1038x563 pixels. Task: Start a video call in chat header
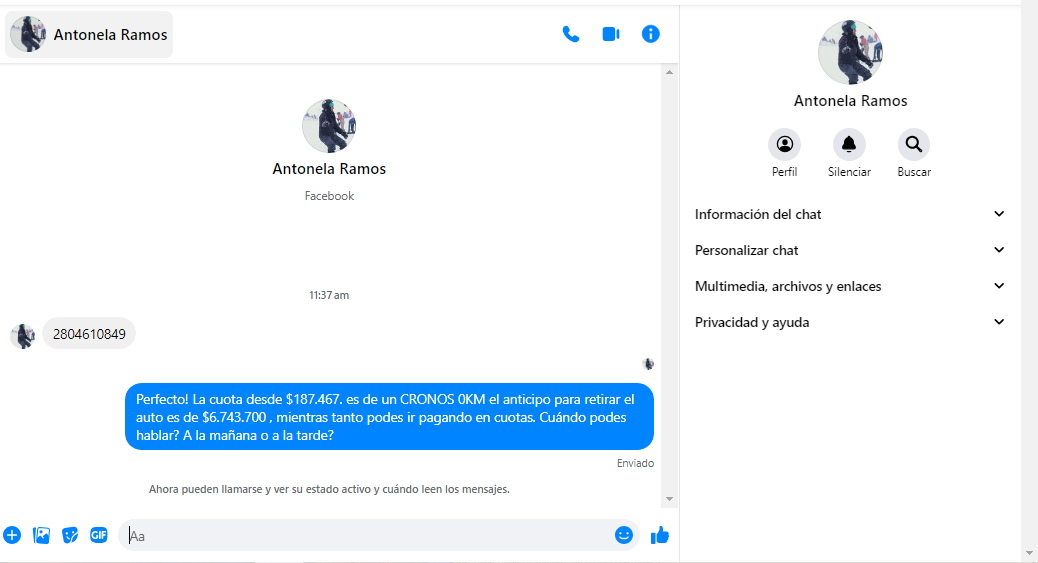tap(611, 34)
